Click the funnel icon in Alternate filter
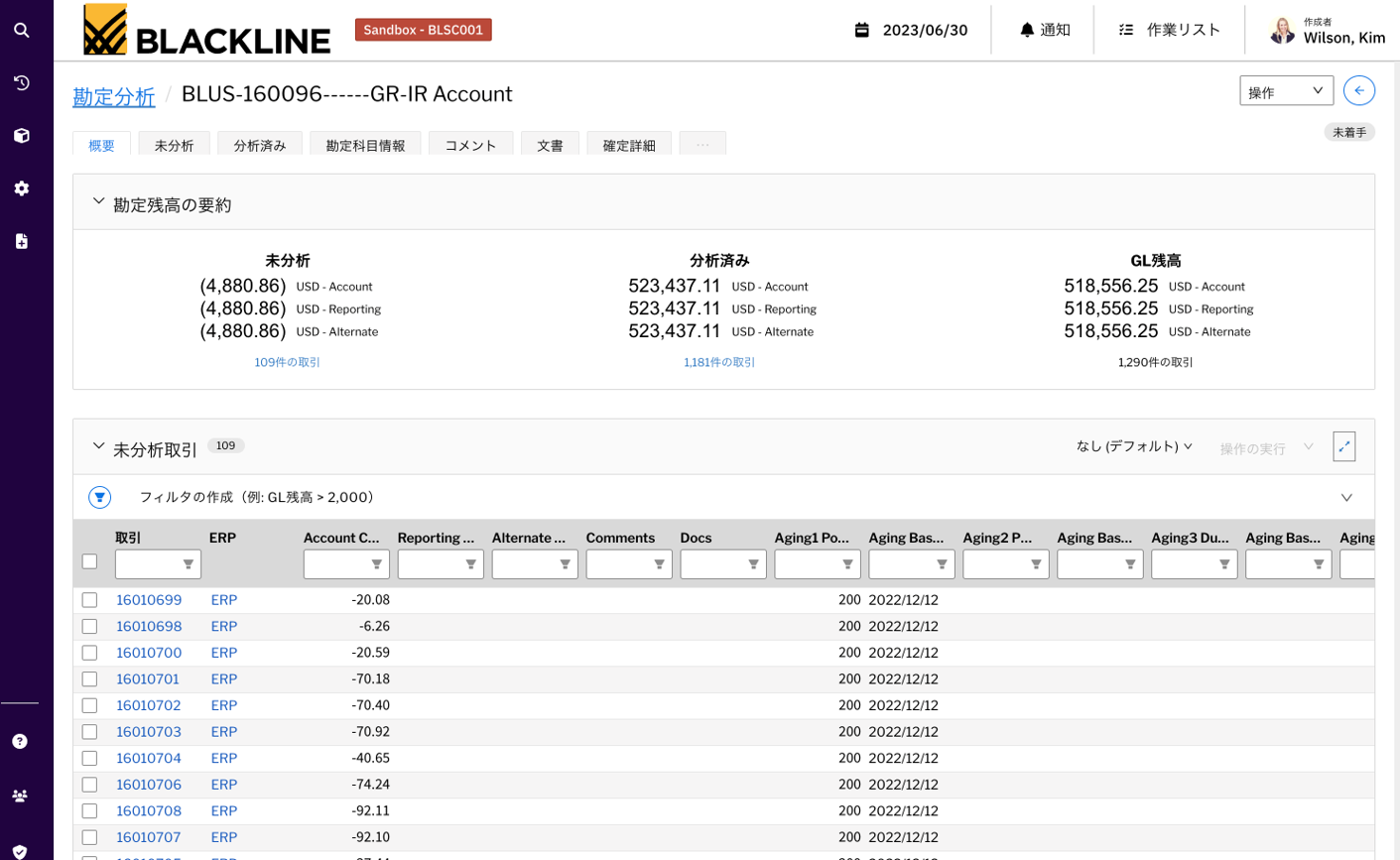1400x860 pixels. (565, 564)
